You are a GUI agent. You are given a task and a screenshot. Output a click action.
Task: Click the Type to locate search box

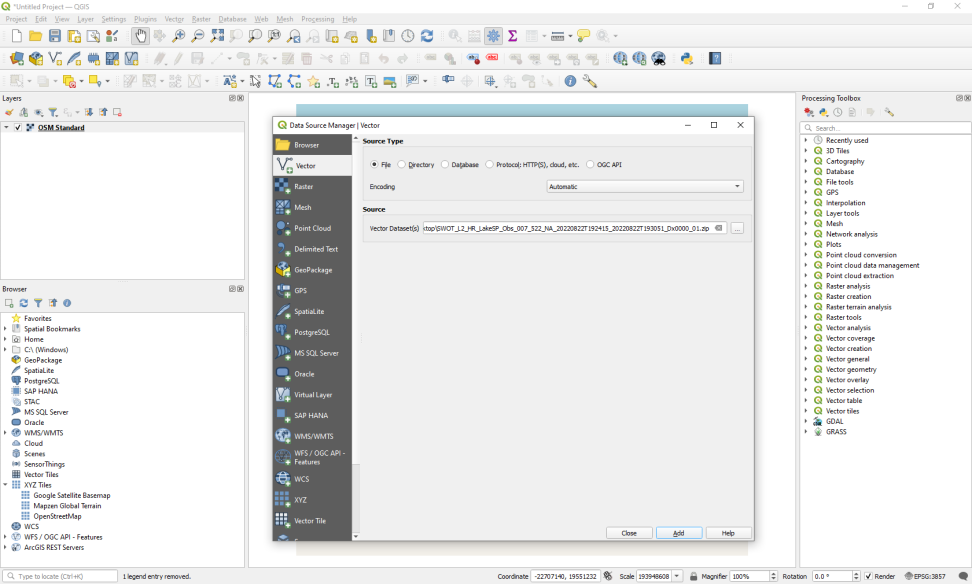pyautogui.click(x=60, y=576)
